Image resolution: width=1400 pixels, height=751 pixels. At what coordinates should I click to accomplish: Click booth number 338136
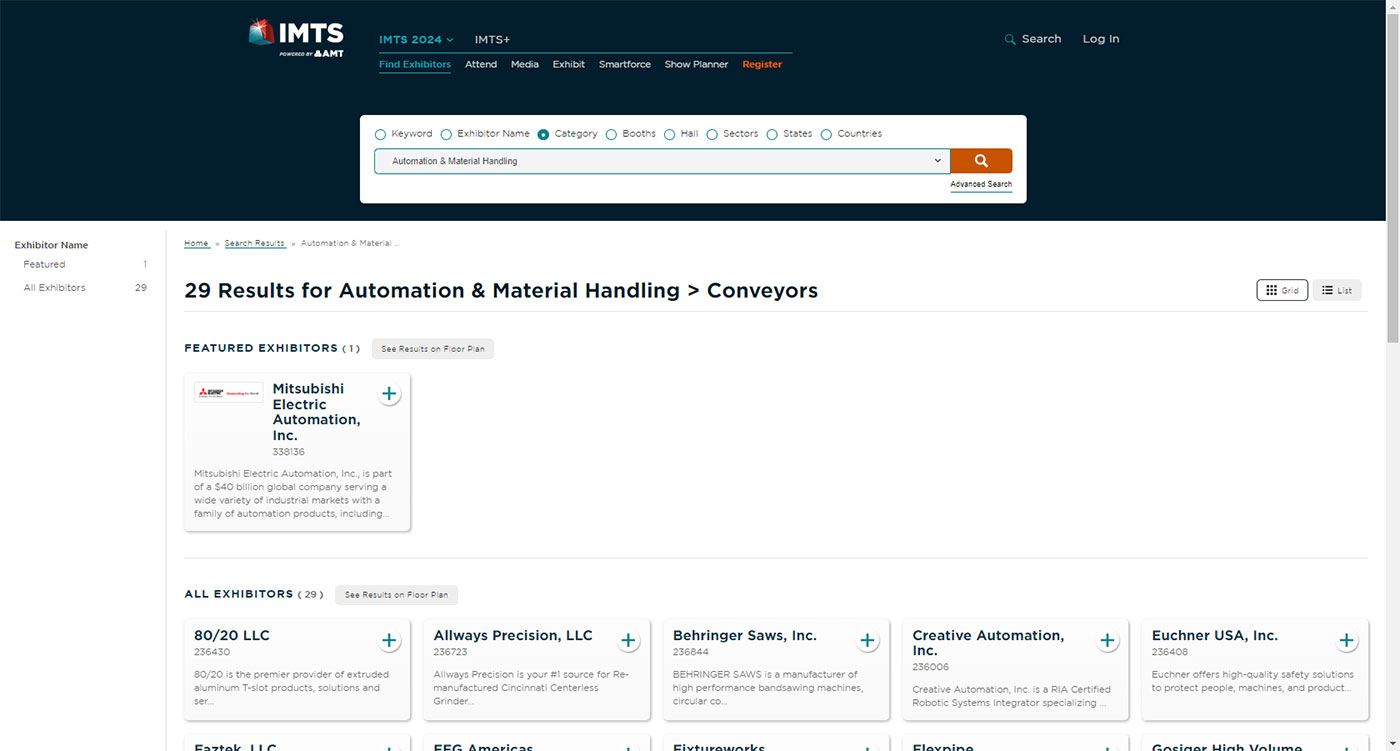click(289, 452)
